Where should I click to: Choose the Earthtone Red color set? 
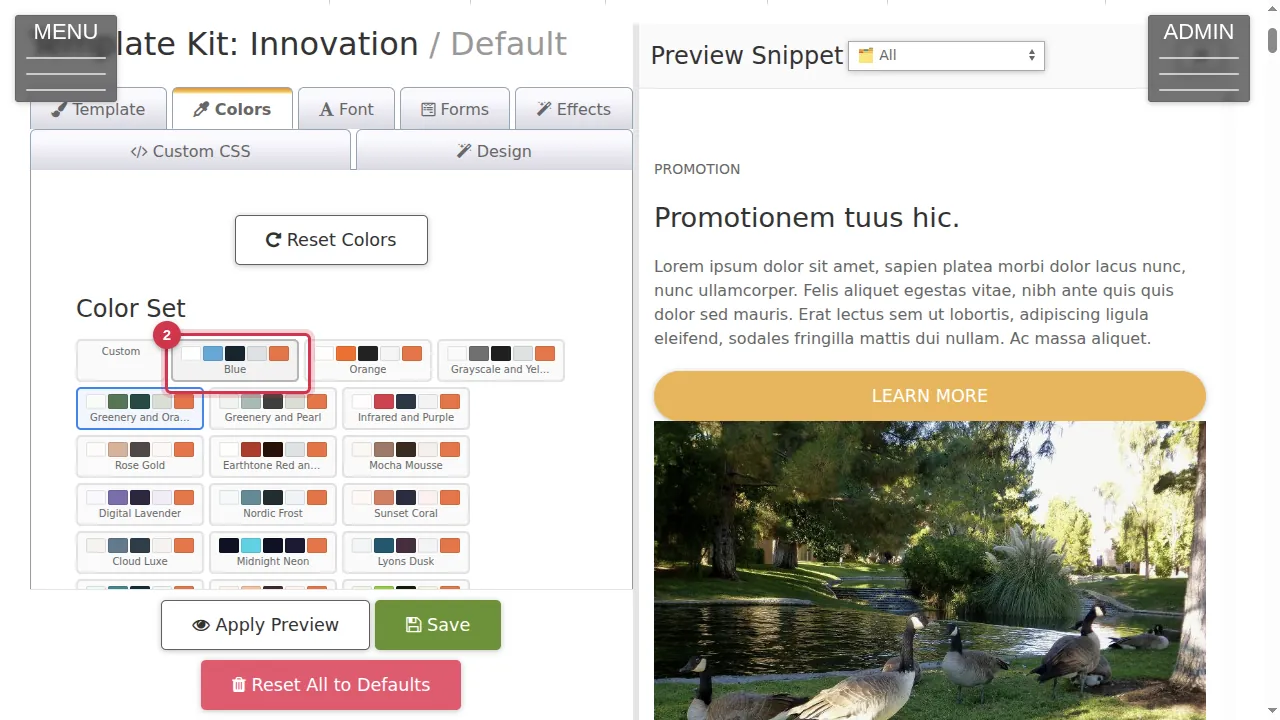273,456
